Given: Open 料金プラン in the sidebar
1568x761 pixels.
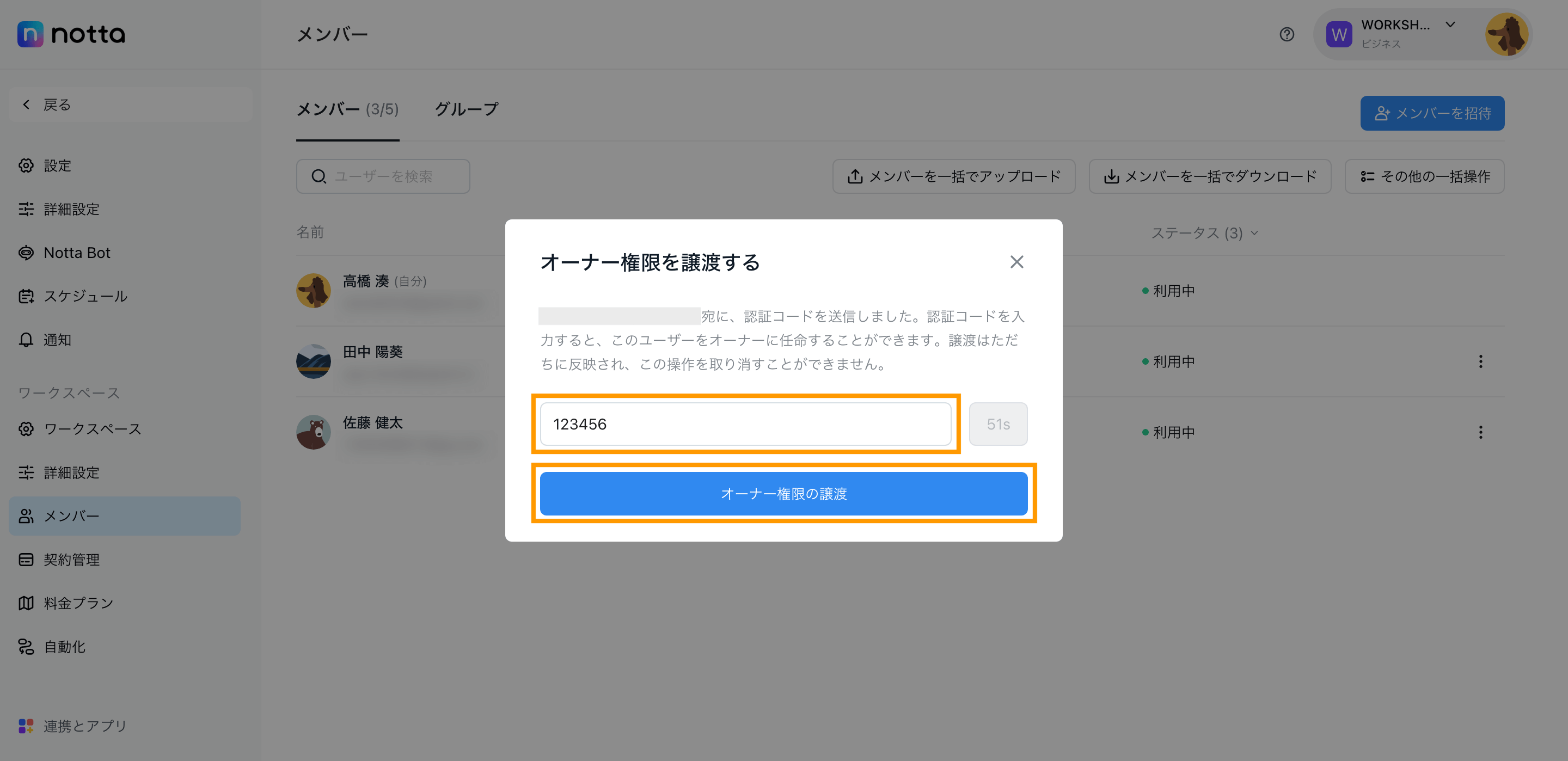Looking at the screenshot, I should 125,603.
